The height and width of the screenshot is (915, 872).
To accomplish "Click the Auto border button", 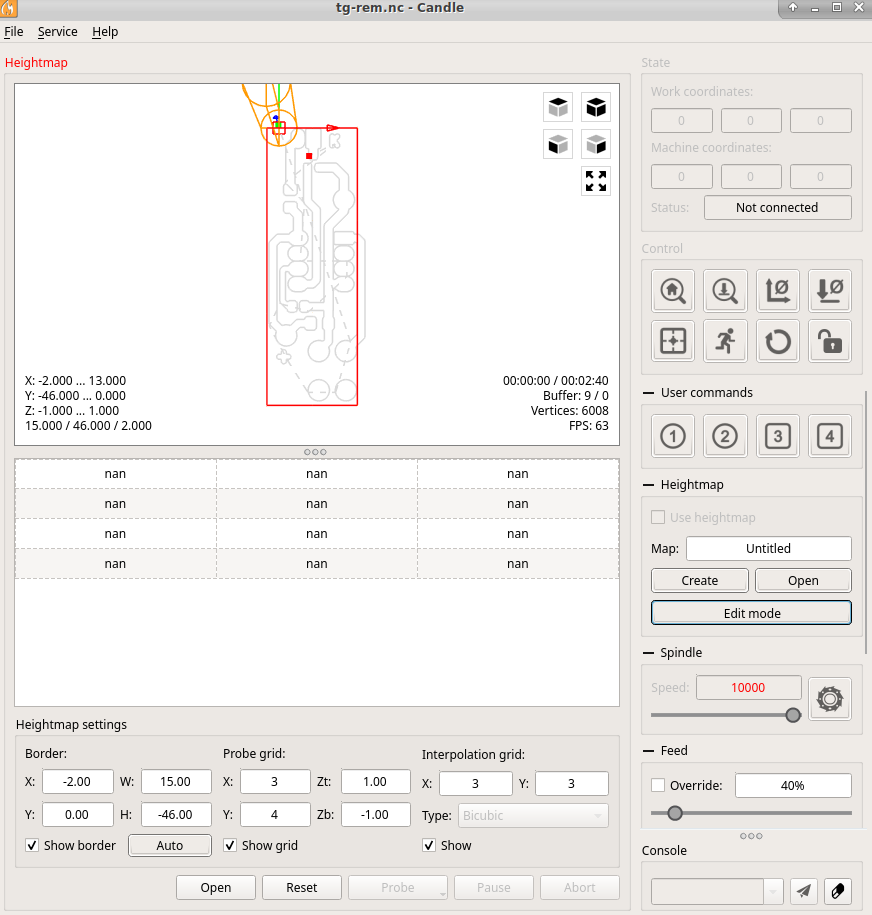I will (170, 845).
